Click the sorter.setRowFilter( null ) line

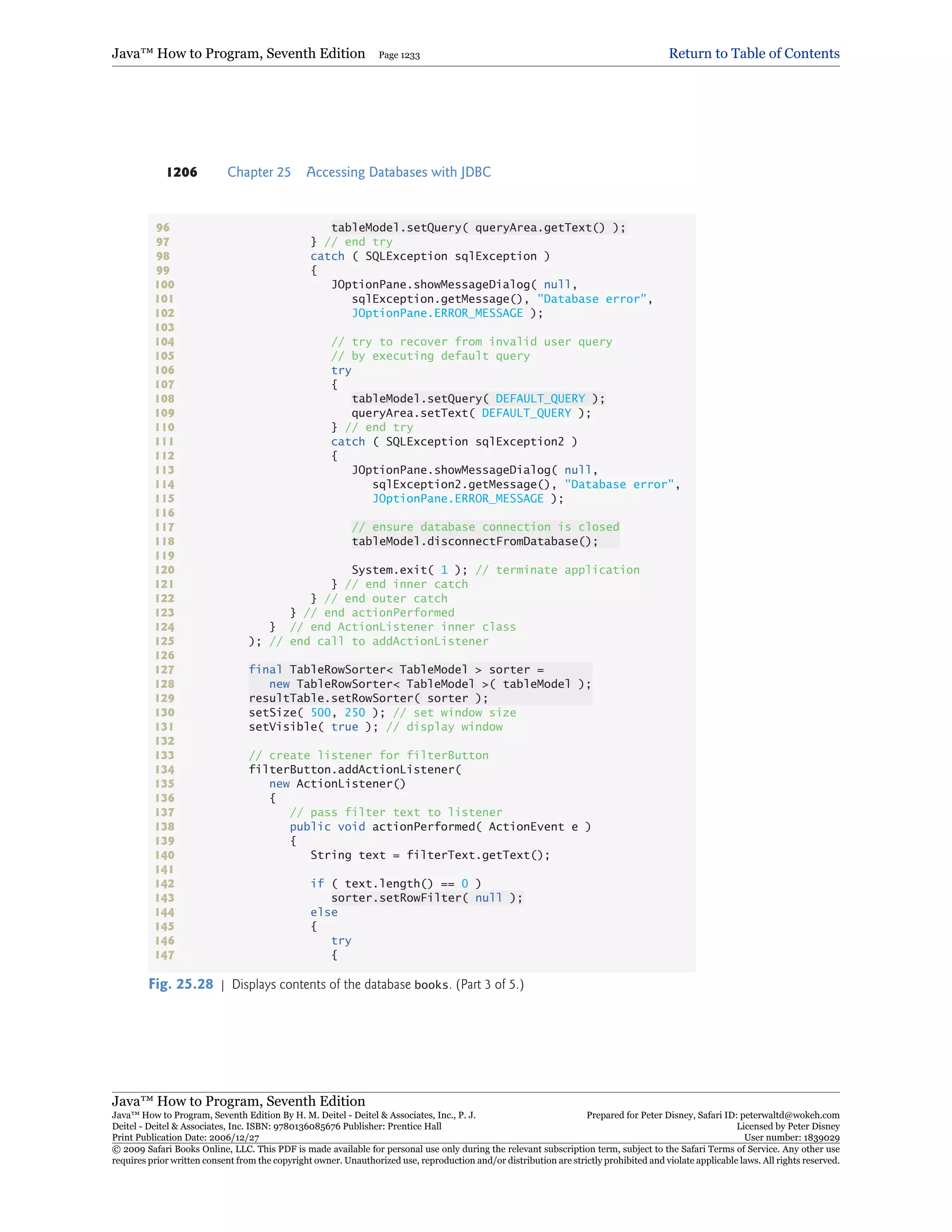click(426, 897)
